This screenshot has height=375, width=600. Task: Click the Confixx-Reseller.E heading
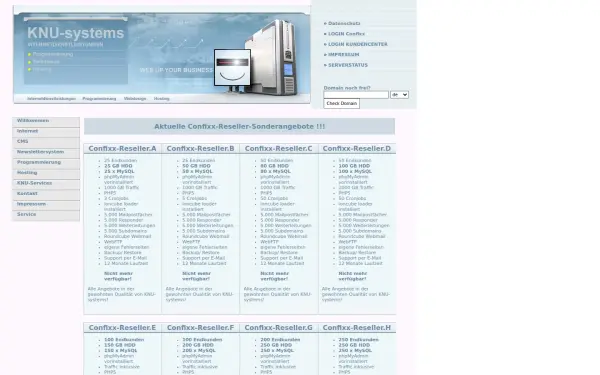click(x=122, y=328)
